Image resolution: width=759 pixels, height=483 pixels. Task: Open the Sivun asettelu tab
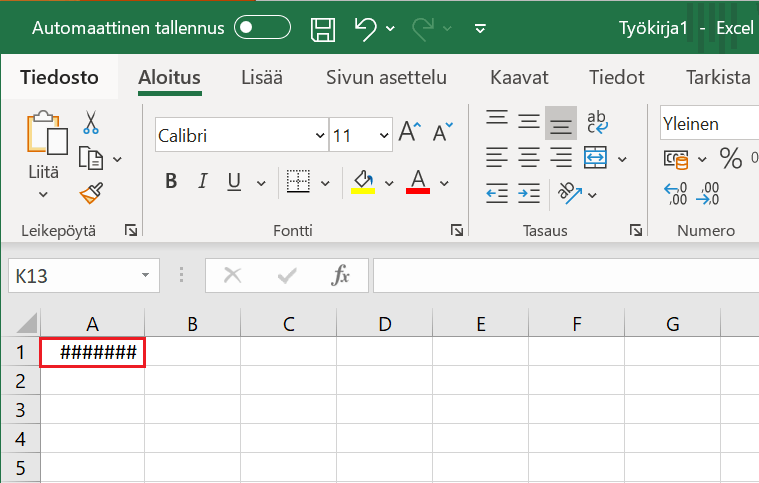tap(386, 77)
